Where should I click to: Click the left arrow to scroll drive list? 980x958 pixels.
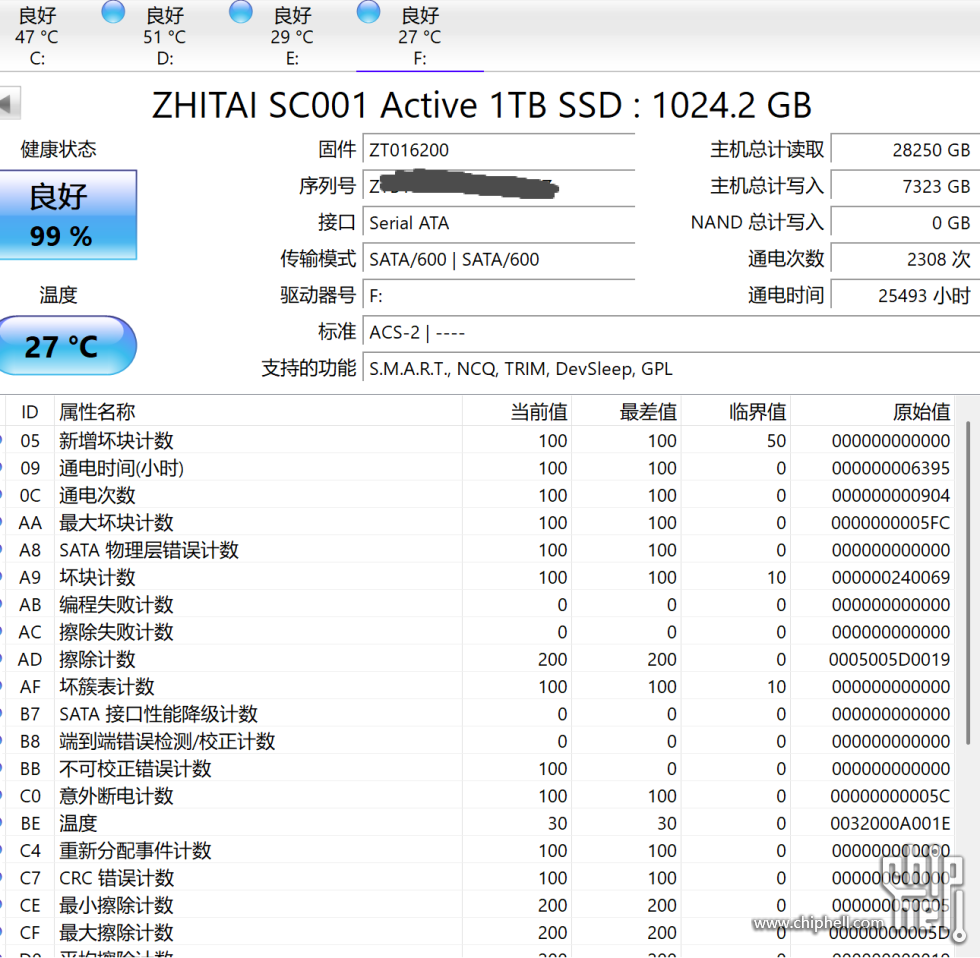pyautogui.click(x=10, y=103)
